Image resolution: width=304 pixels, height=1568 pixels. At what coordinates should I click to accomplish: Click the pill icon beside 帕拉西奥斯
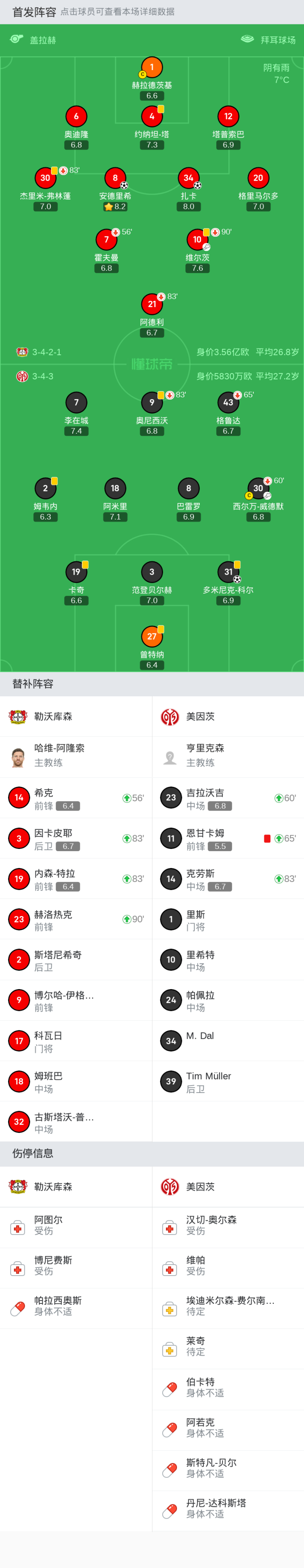pyautogui.click(x=18, y=1308)
